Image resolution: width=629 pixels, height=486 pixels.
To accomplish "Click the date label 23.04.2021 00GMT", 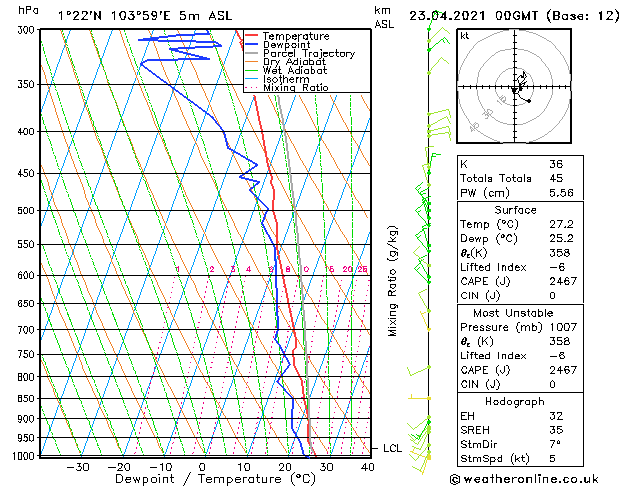I will (x=474, y=16).
